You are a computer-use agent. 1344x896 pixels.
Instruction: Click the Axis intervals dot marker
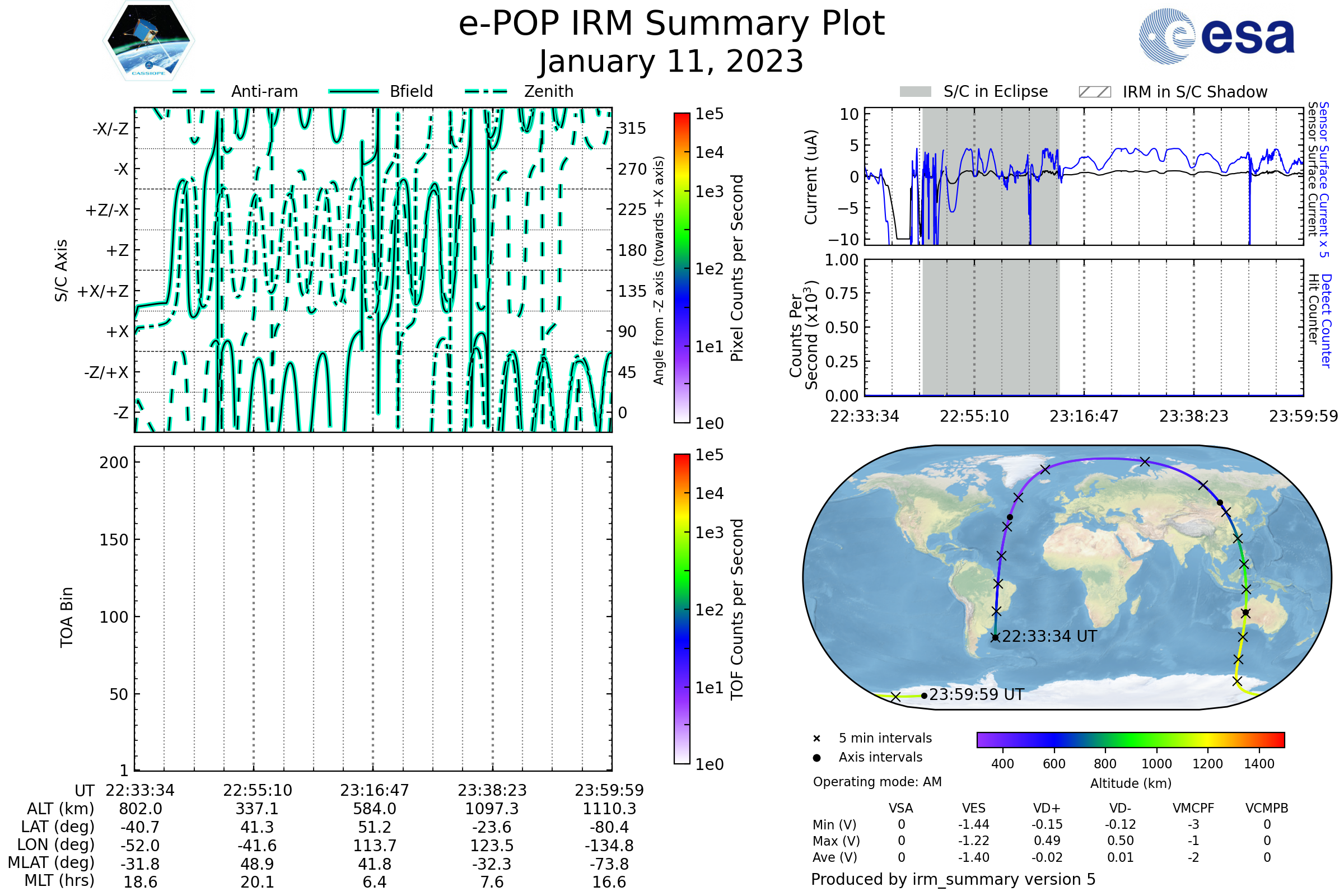[x=816, y=758]
